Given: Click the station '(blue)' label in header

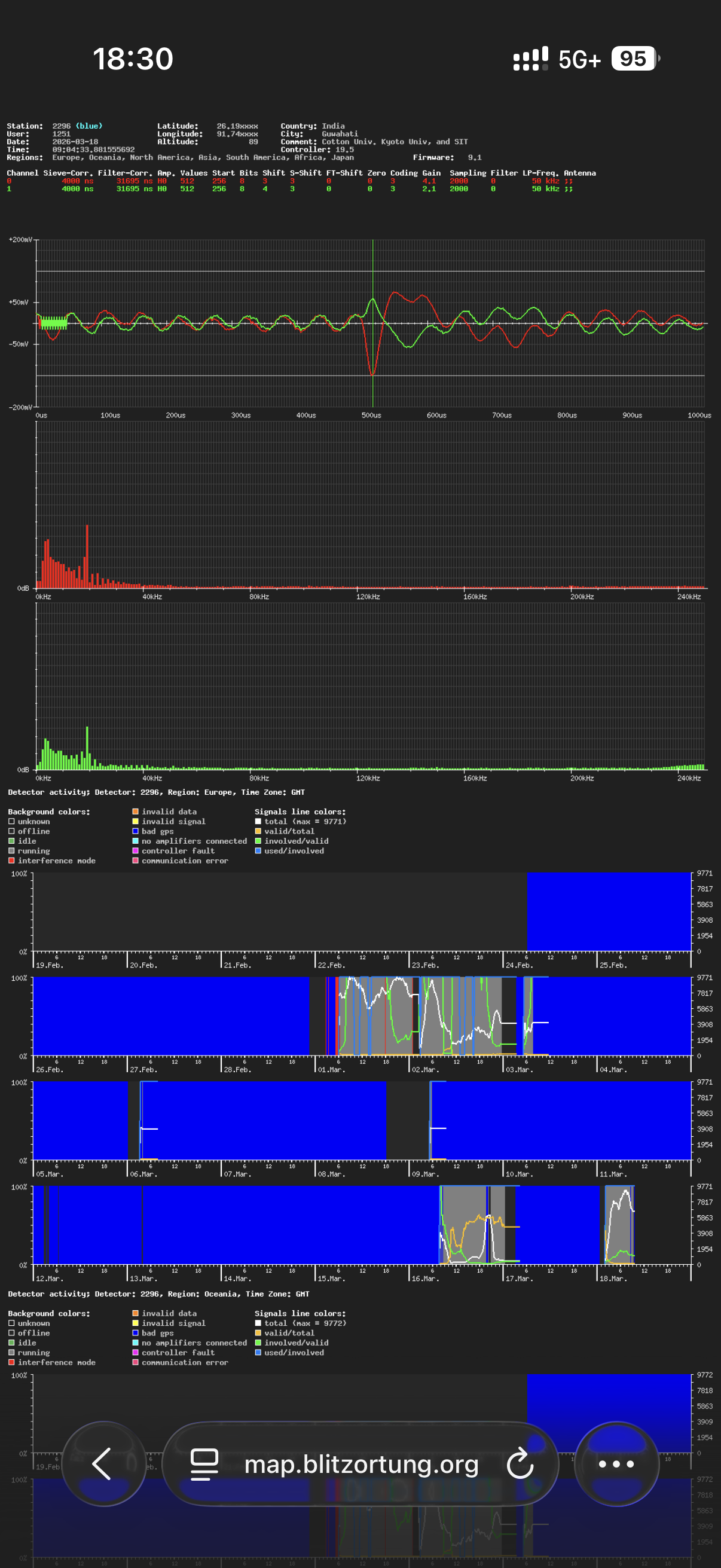Looking at the screenshot, I should (x=89, y=126).
